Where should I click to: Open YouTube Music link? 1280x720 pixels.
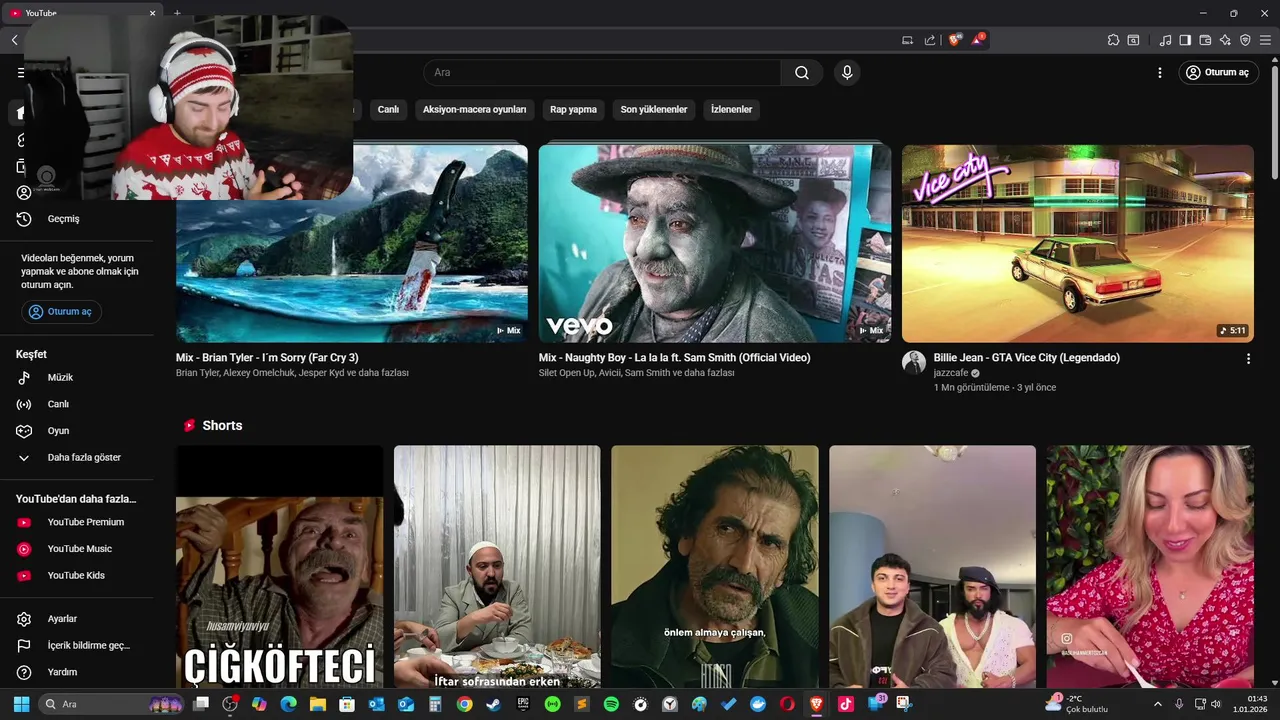[x=80, y=548]
